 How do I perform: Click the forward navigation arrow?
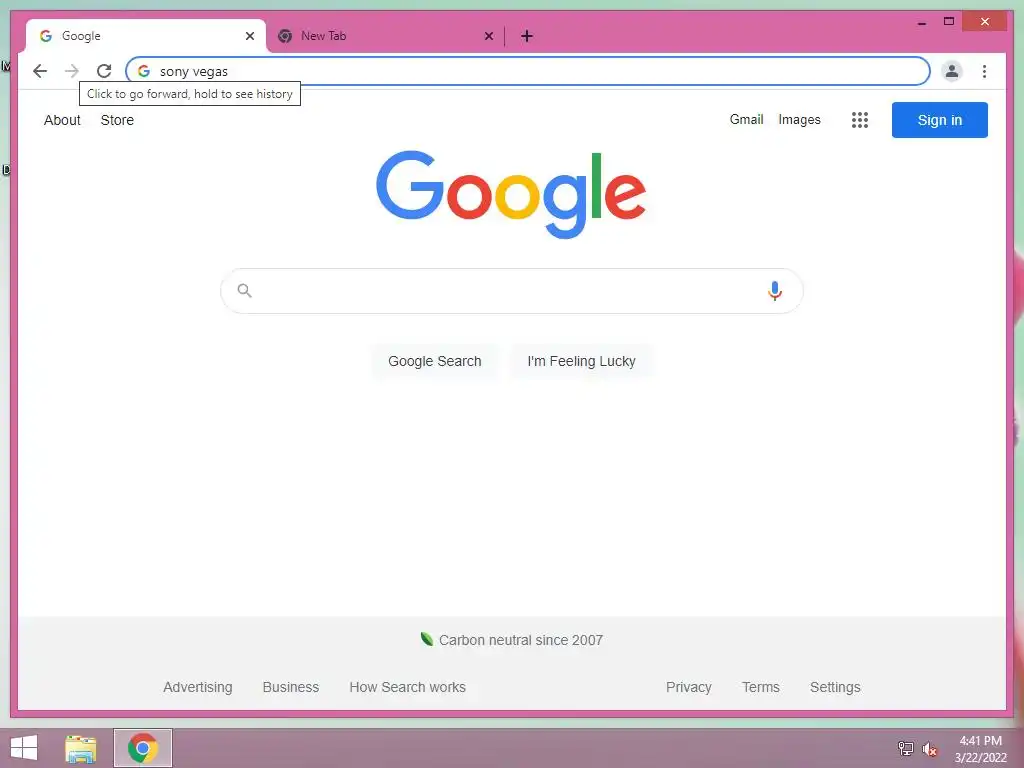[x=72, y=71]
